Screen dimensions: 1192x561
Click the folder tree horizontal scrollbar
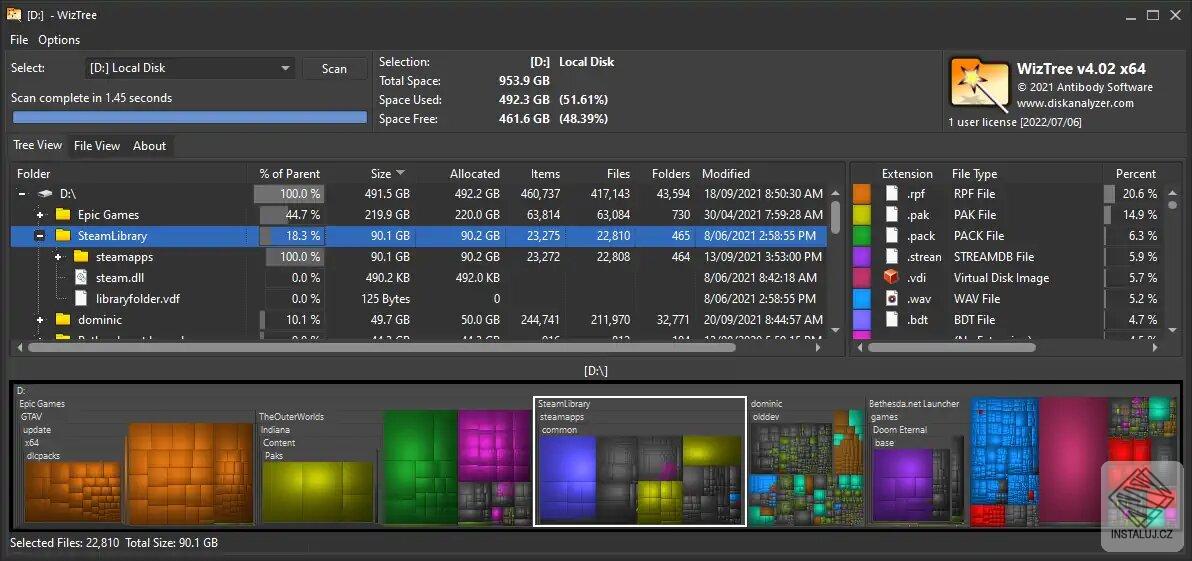tap(382, 347)
